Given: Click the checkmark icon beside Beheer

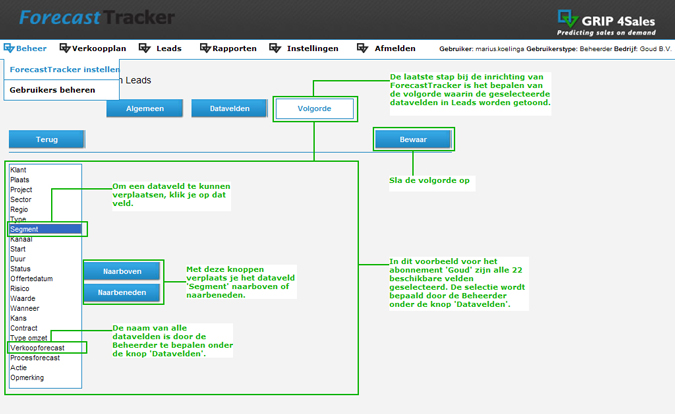Looking at the screenshot, I should coord(9,48).
